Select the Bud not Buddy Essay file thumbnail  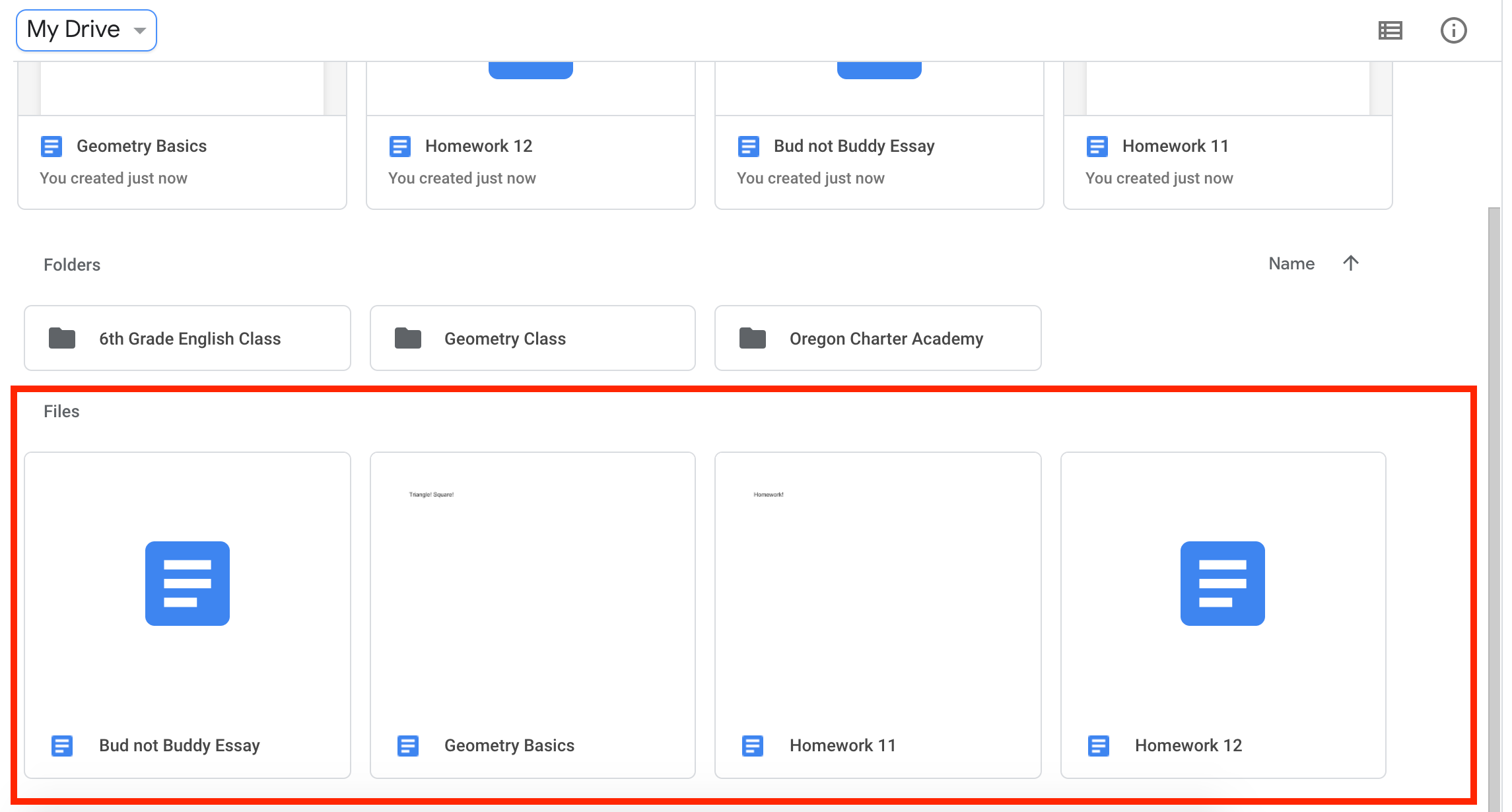pos(188,584)
